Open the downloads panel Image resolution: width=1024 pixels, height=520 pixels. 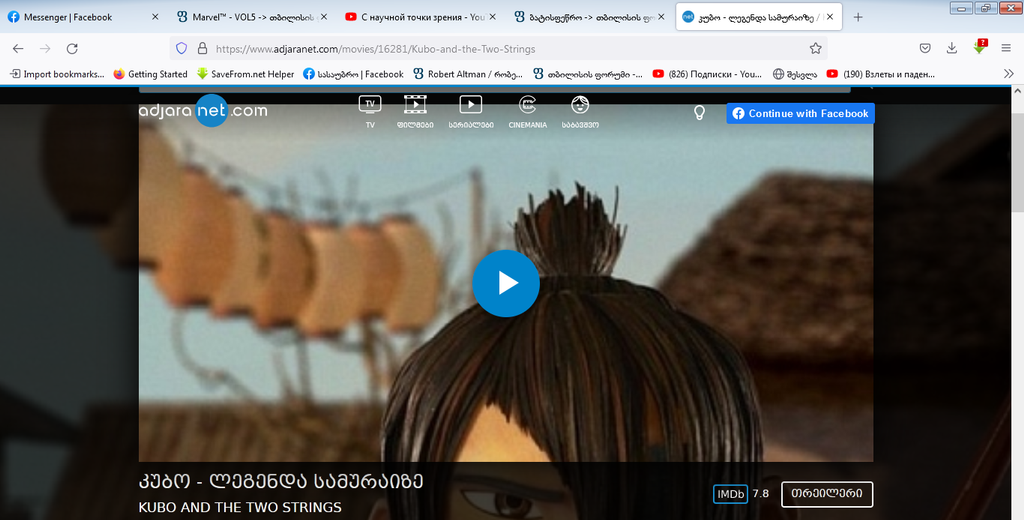click(x=952, y=48)
